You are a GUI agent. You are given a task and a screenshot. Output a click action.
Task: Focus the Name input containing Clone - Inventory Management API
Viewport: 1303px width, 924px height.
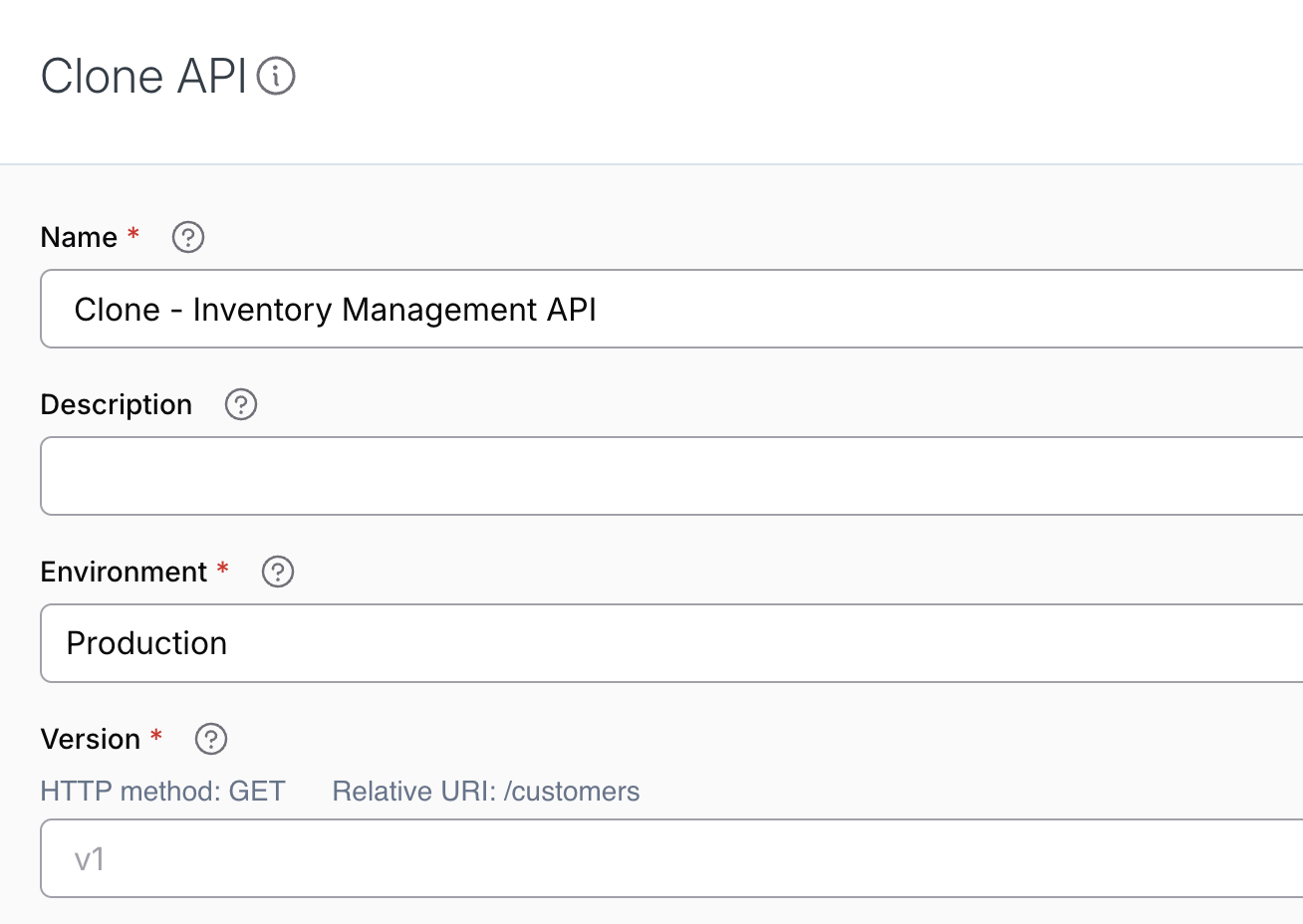click(671, 309)
